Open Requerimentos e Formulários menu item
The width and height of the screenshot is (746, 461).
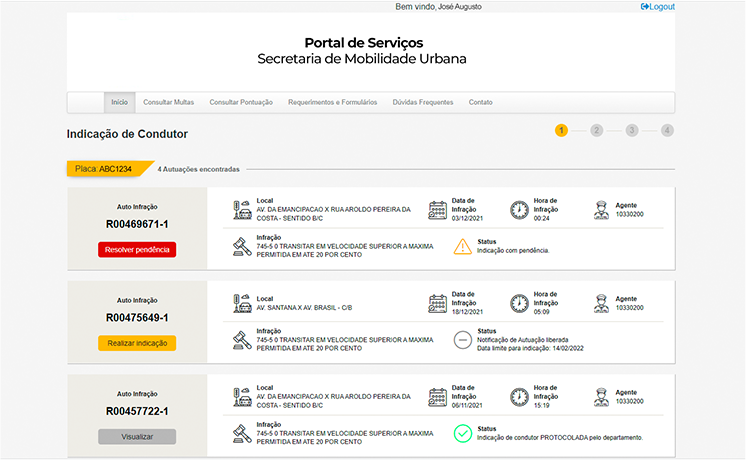click(333, 102)
